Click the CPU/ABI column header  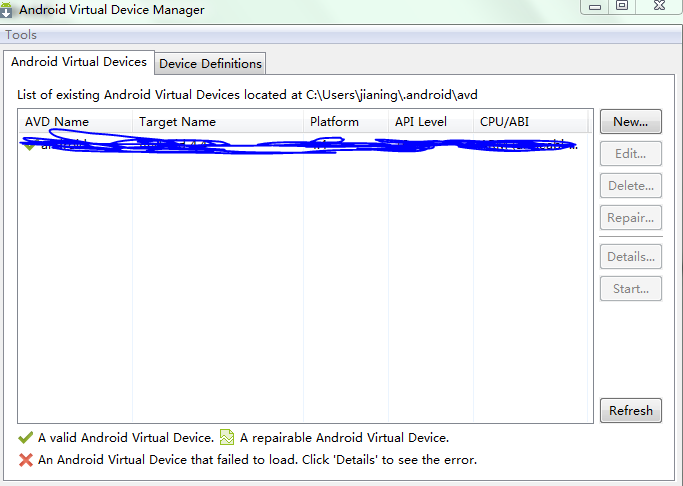point(531,122)
